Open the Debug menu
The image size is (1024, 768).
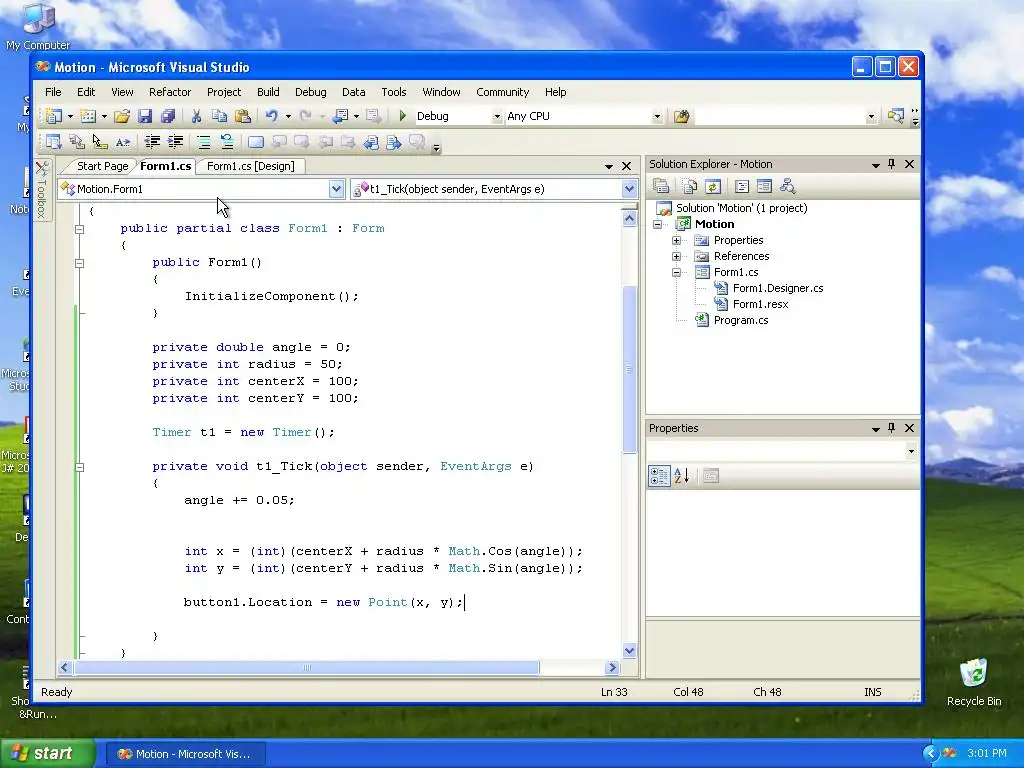point(310,92)
